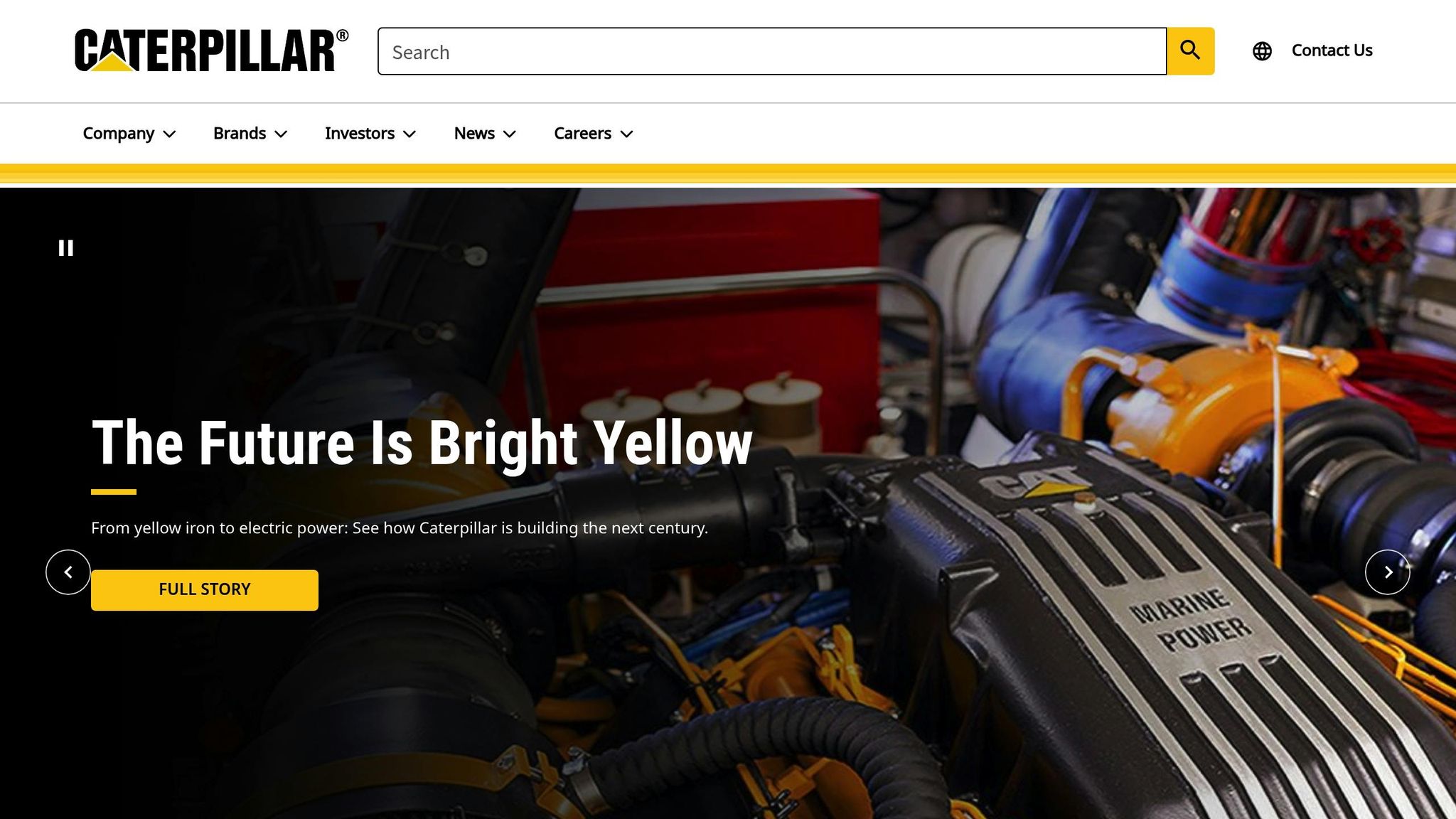Open the Brands menu
Viewport: 1456px width, 819px height.
239,134
